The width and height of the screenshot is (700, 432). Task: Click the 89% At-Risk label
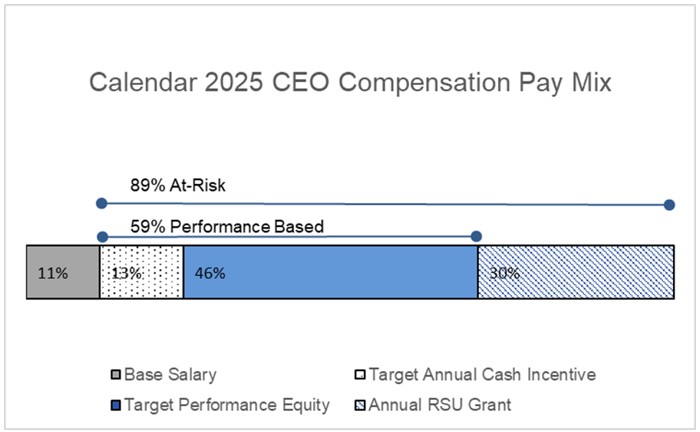178,185
